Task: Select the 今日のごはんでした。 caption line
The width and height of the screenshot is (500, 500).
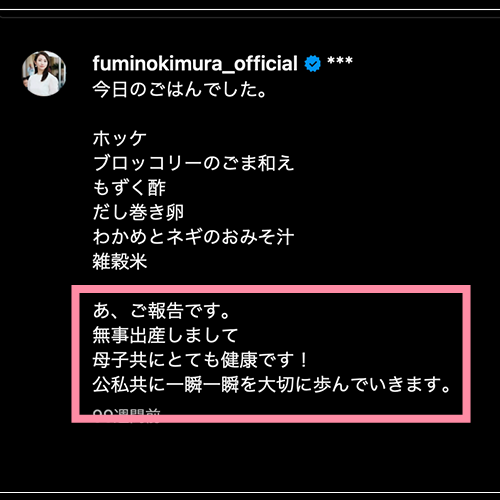Action: [x=180, y=90]
